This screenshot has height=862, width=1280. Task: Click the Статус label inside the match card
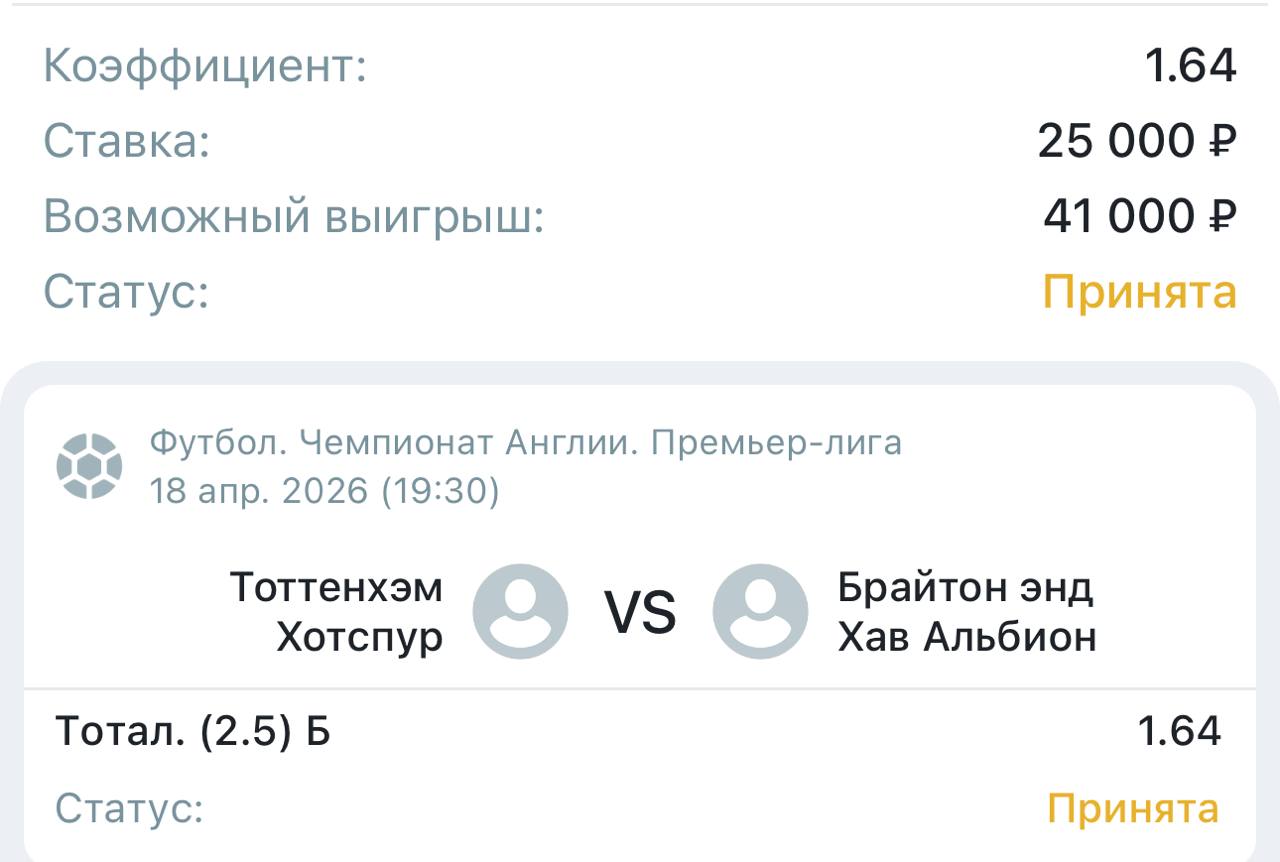pyautogui.click(x=129, y=808)
